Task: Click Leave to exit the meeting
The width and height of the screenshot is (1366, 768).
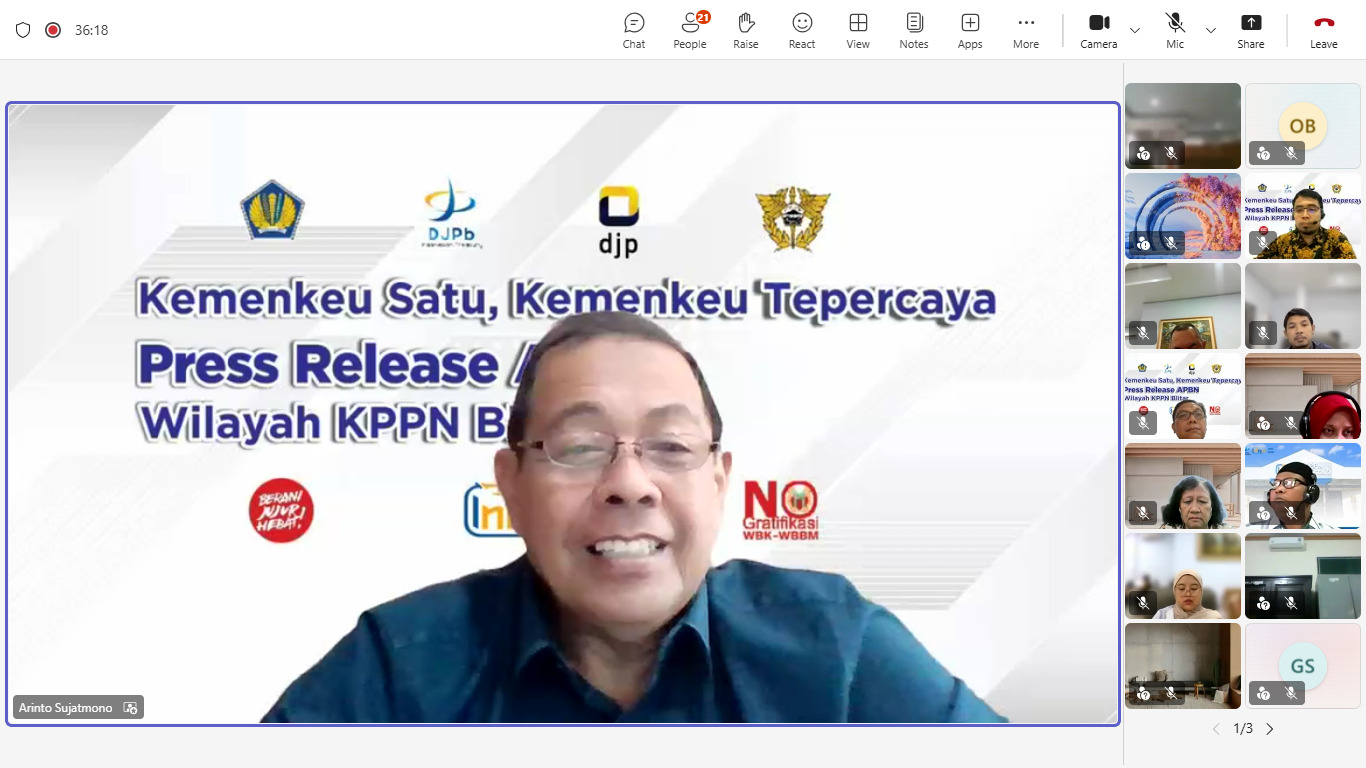Action: pyautogui.click(x=1324, y=30)
